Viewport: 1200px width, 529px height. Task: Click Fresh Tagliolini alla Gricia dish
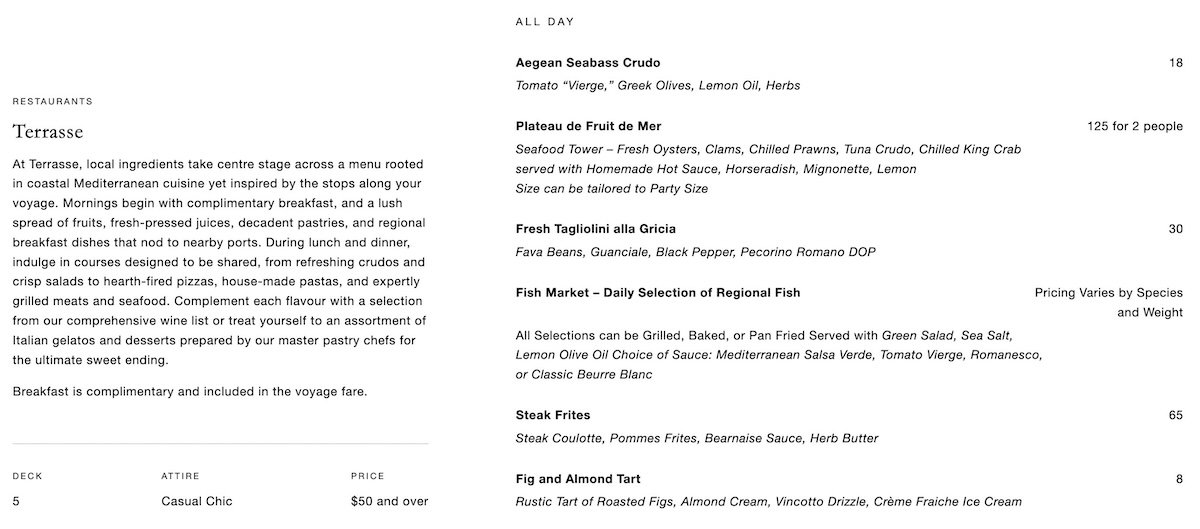coord(596,229)
